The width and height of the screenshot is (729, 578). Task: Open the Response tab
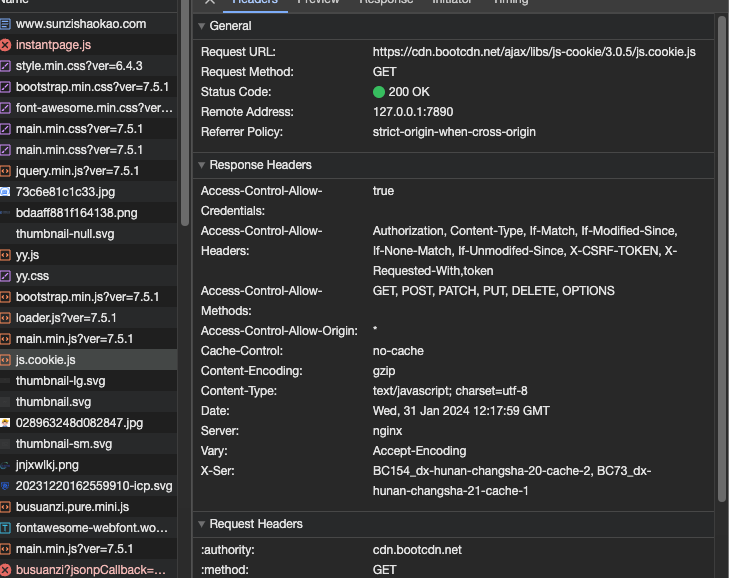pos(386,2)
